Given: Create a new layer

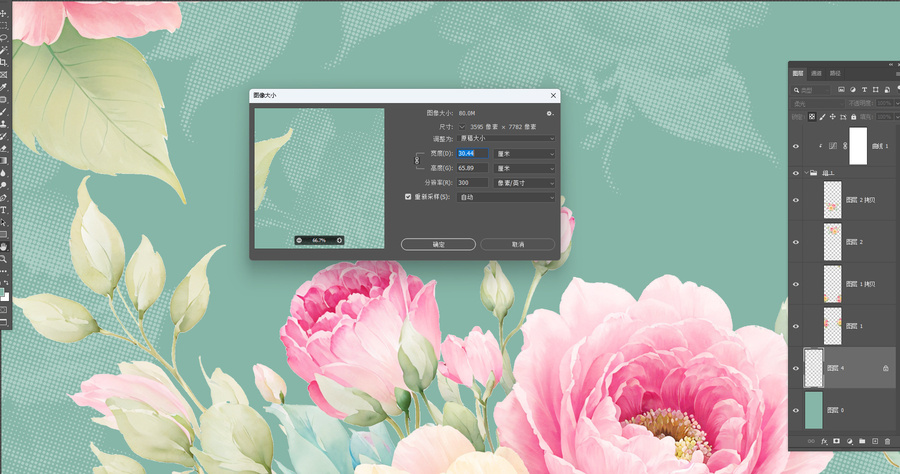Looking at the screenshot, I should click(875, 441).
